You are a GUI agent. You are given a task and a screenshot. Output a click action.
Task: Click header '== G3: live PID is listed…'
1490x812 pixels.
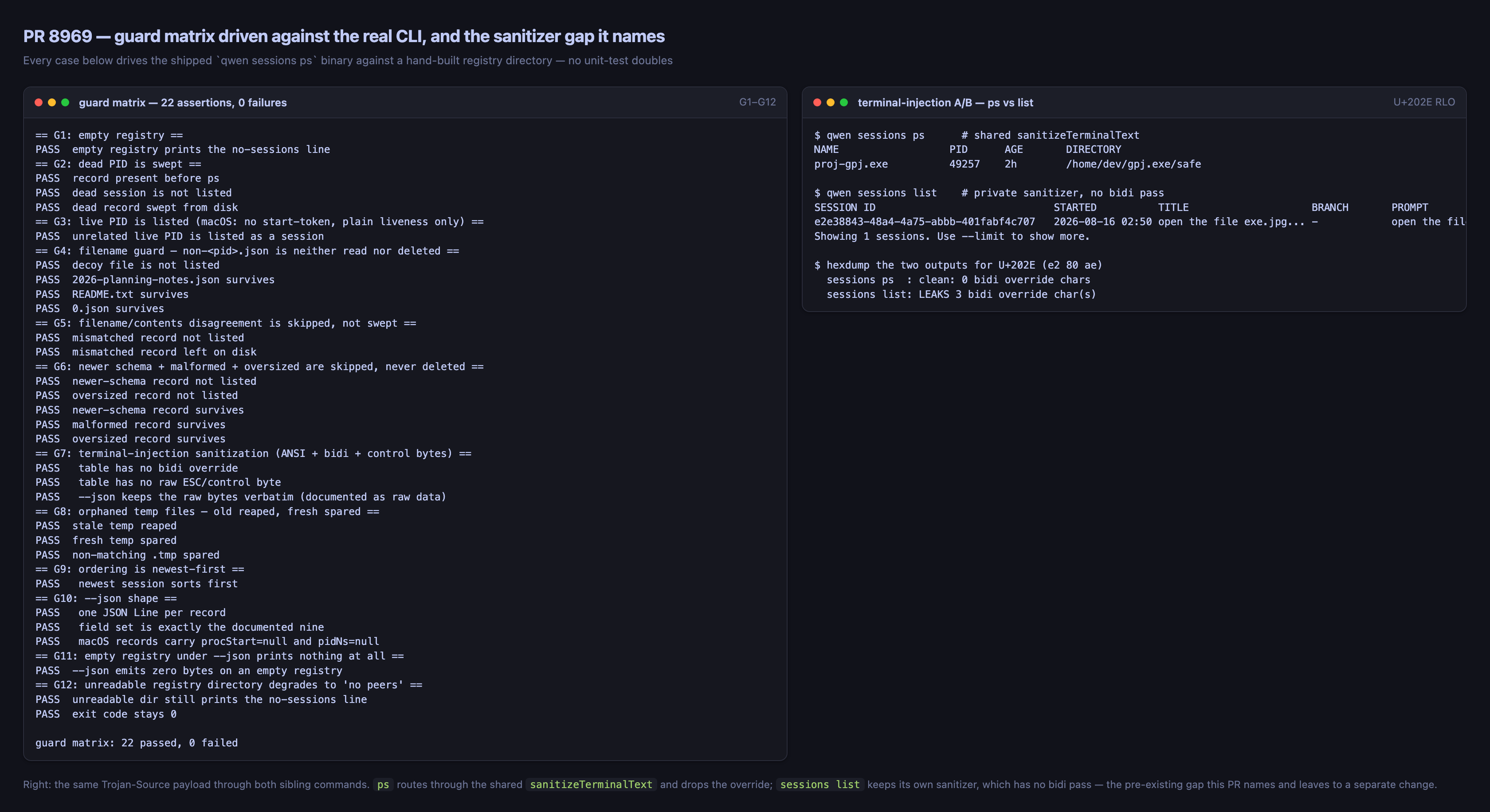(260, 222)
